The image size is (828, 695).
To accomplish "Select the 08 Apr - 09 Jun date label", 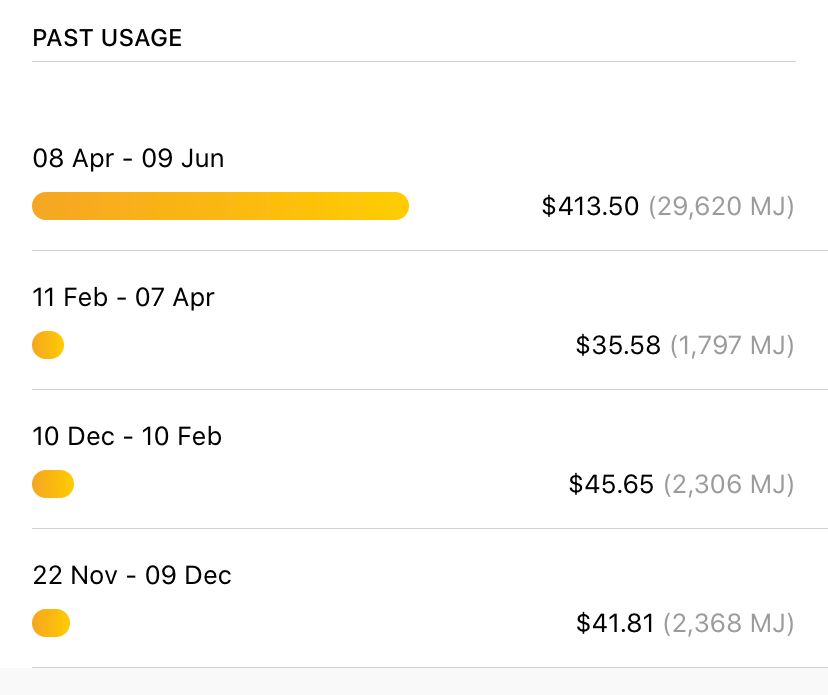I will point(128,159).
